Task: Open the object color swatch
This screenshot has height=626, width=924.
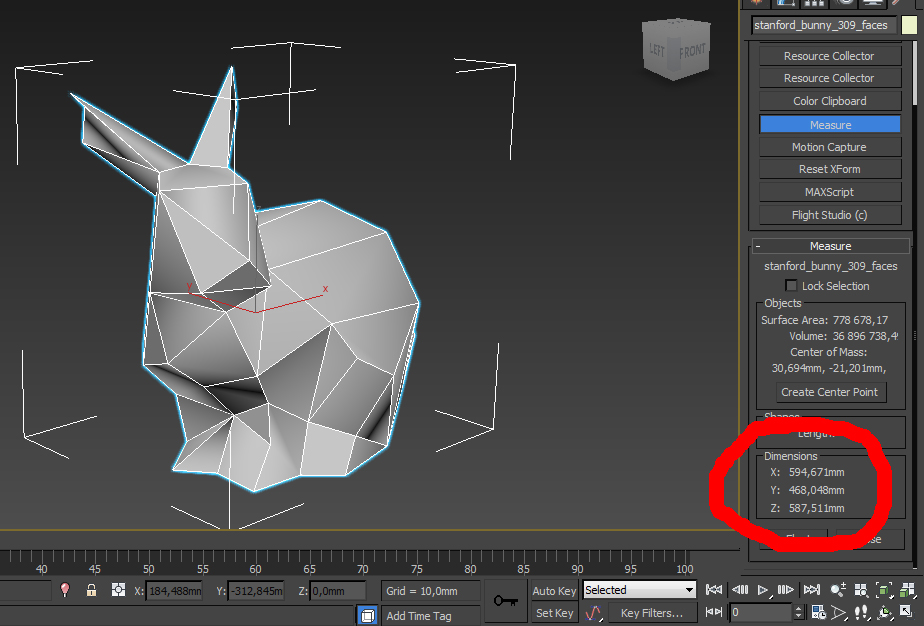Action: 909,25
